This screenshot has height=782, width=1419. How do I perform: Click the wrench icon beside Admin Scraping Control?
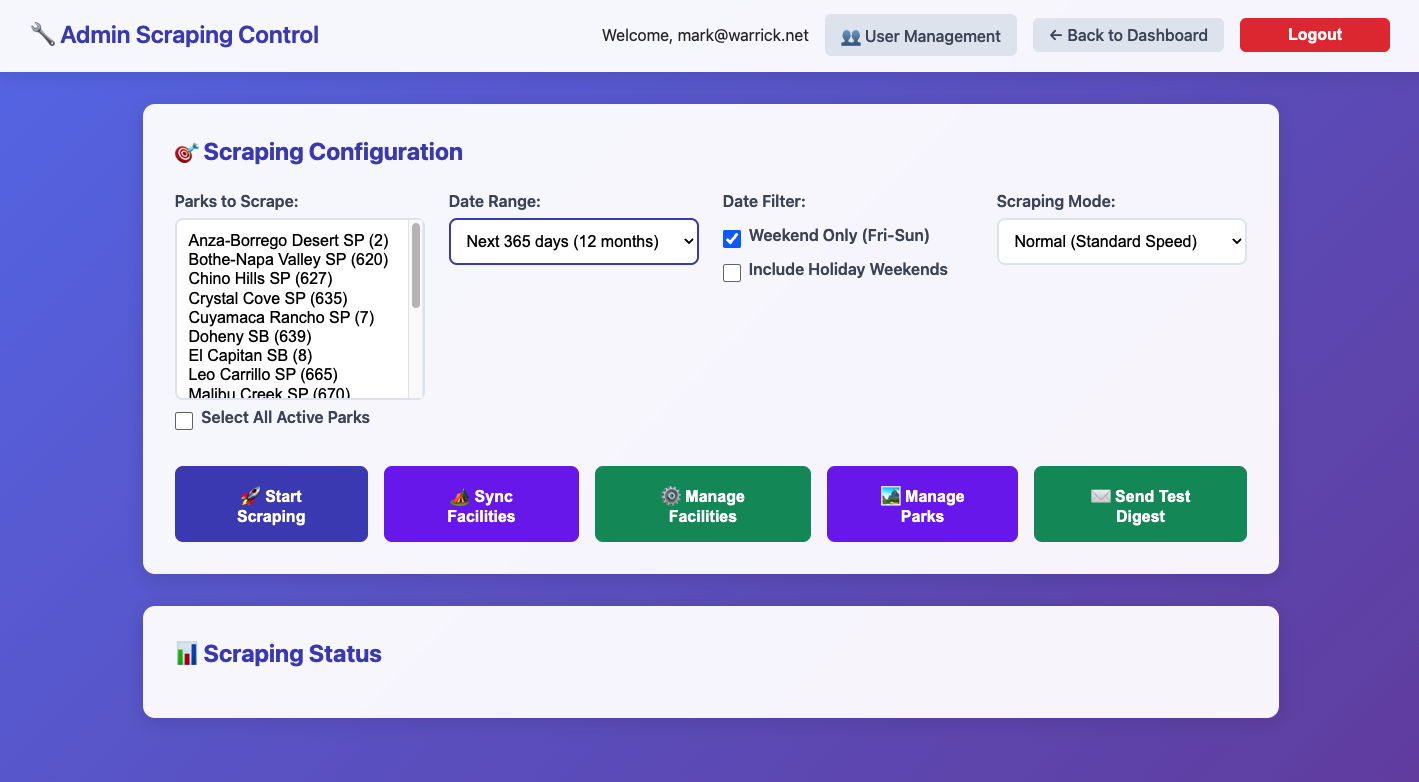43,35
